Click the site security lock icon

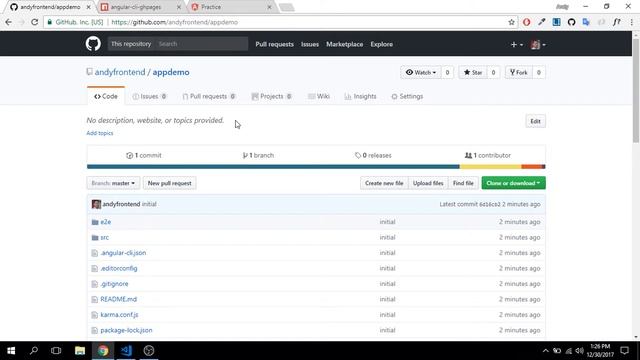pyautogui.click(x=50, y=22)
